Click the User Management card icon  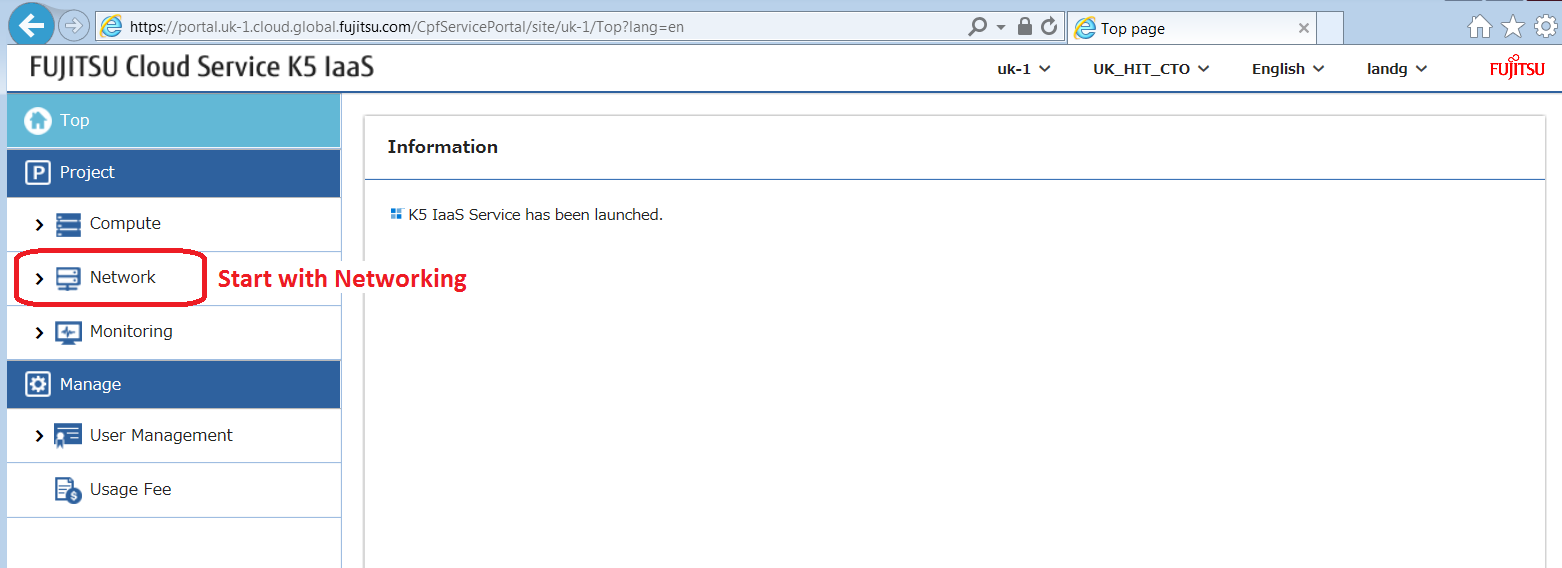[x=68, y=436]
